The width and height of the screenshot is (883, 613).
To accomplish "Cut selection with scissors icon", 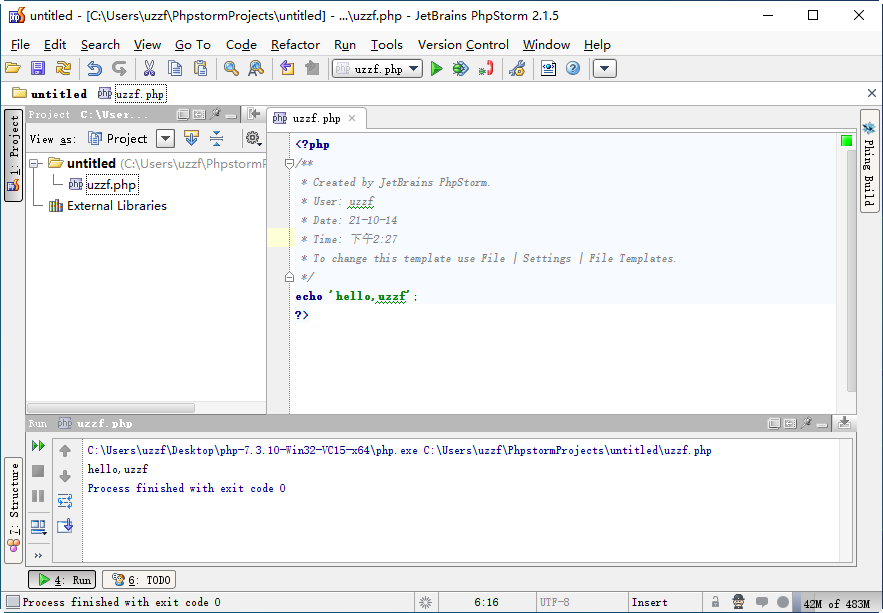I will point(149,69).
